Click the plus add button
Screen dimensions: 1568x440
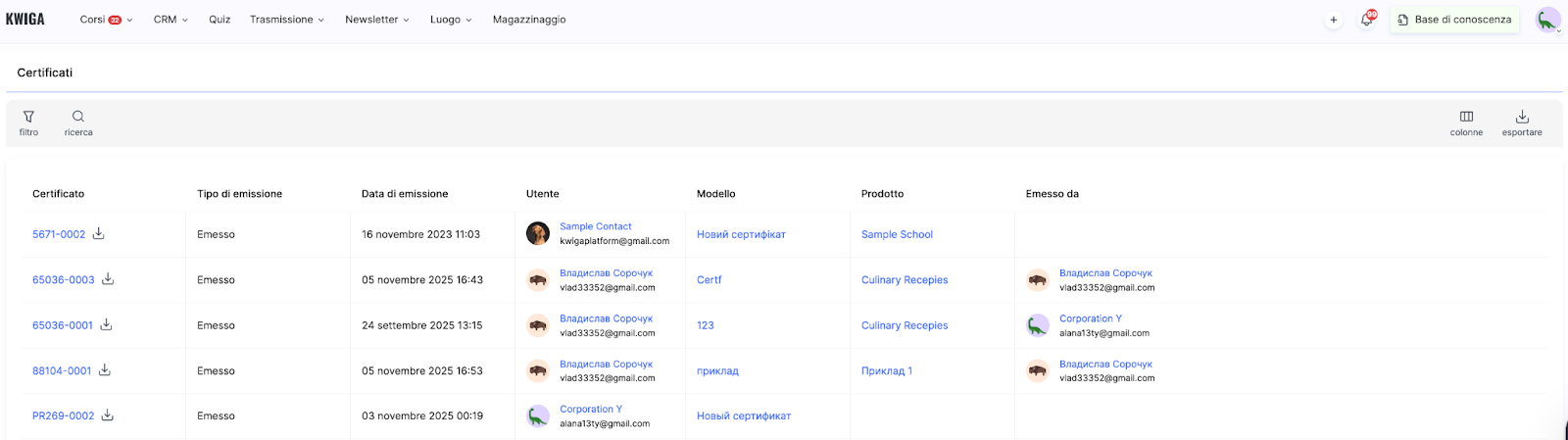point(1333,20)
